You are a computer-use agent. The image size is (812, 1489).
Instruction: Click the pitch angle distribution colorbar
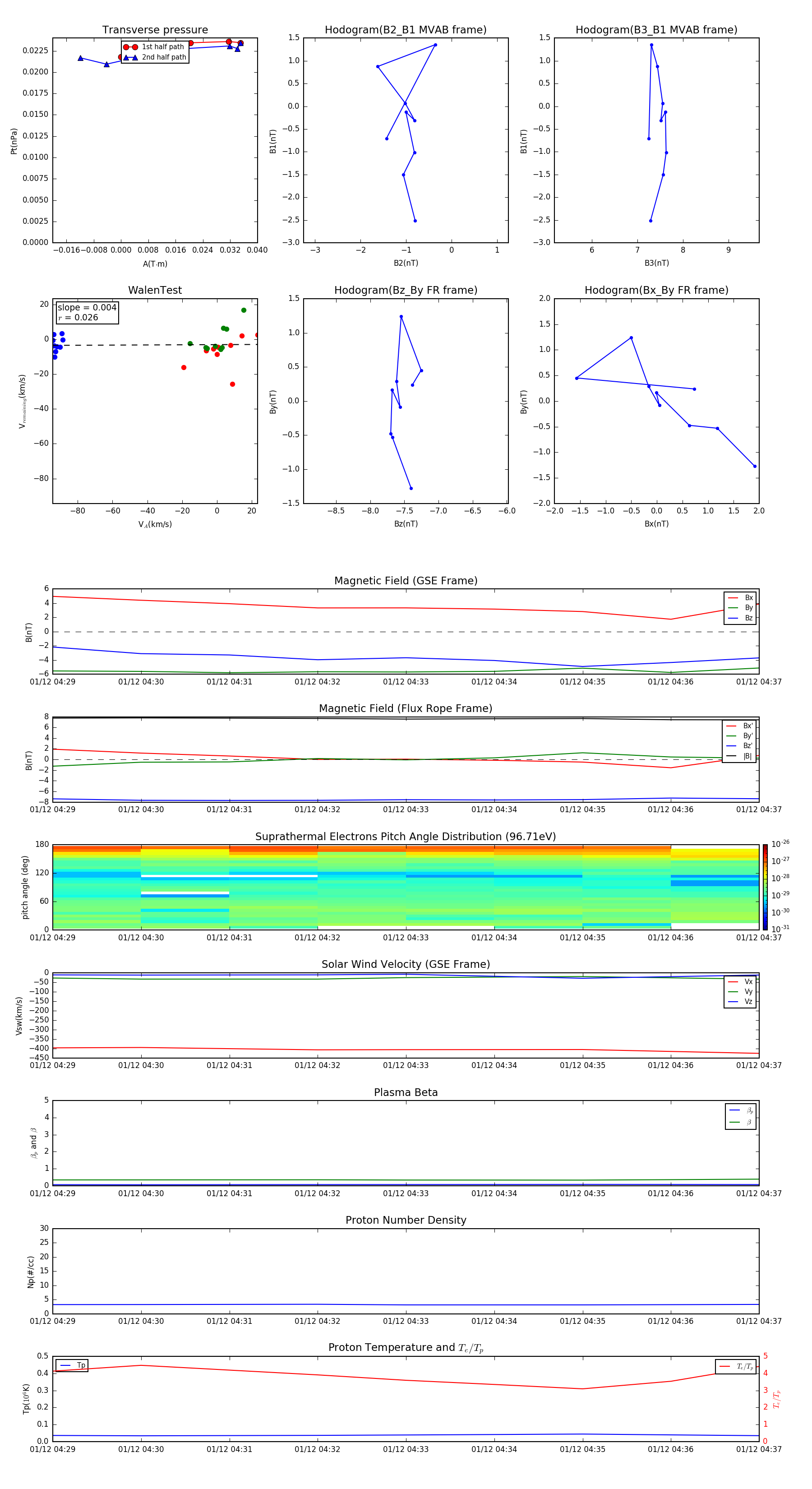765,887
